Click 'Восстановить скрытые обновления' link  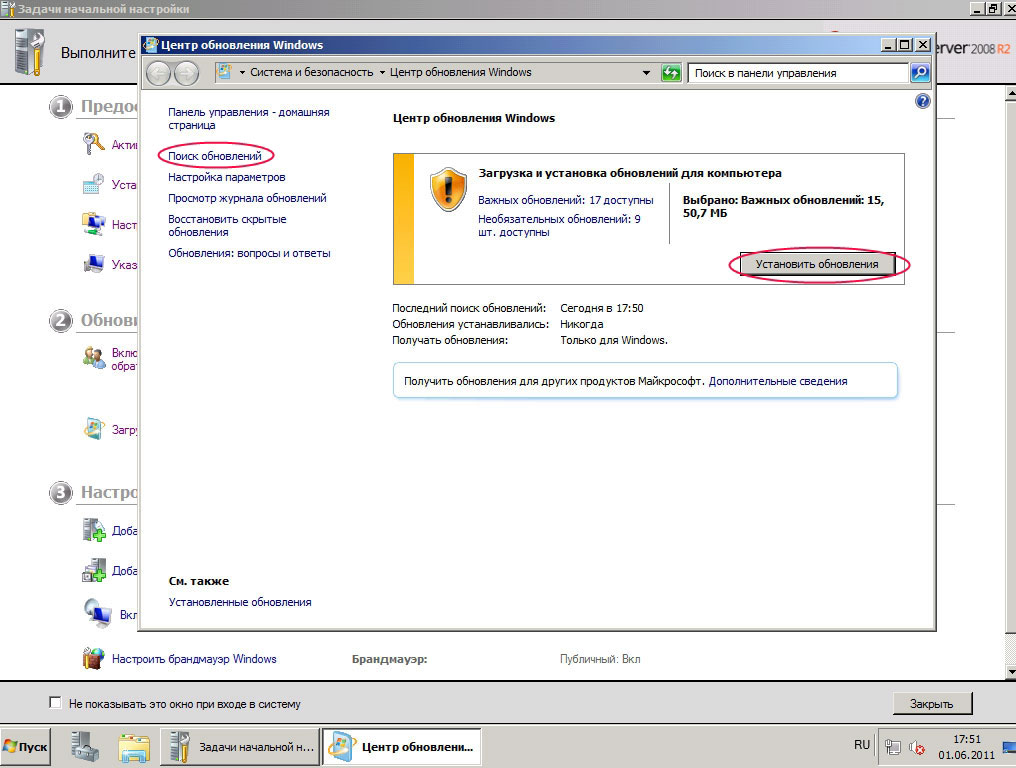pos(227,226)
